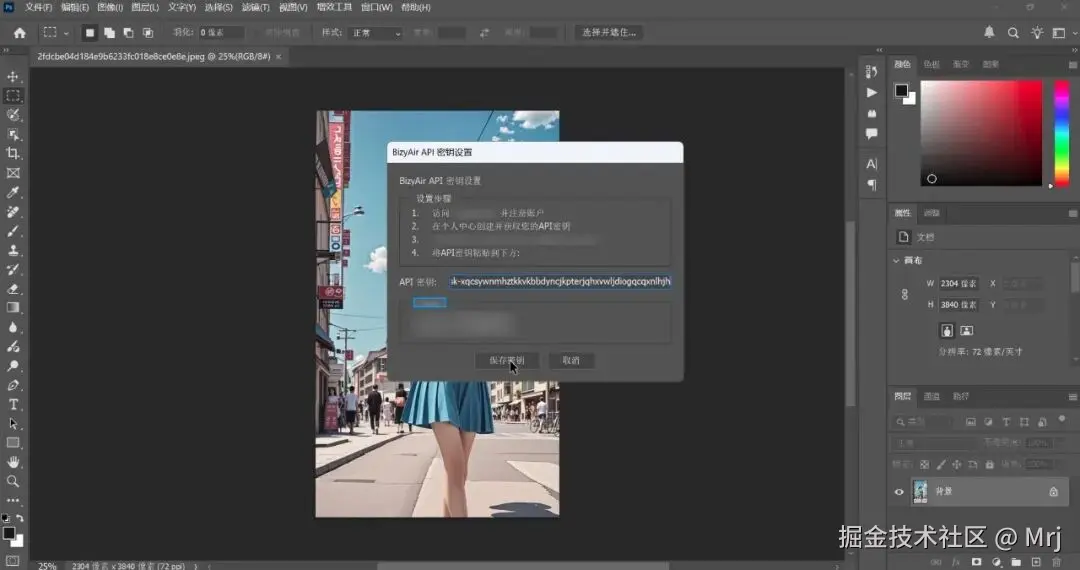Activate the Hand tool
This screenshot has width=1080, height=570.
[x=13, y=462]
